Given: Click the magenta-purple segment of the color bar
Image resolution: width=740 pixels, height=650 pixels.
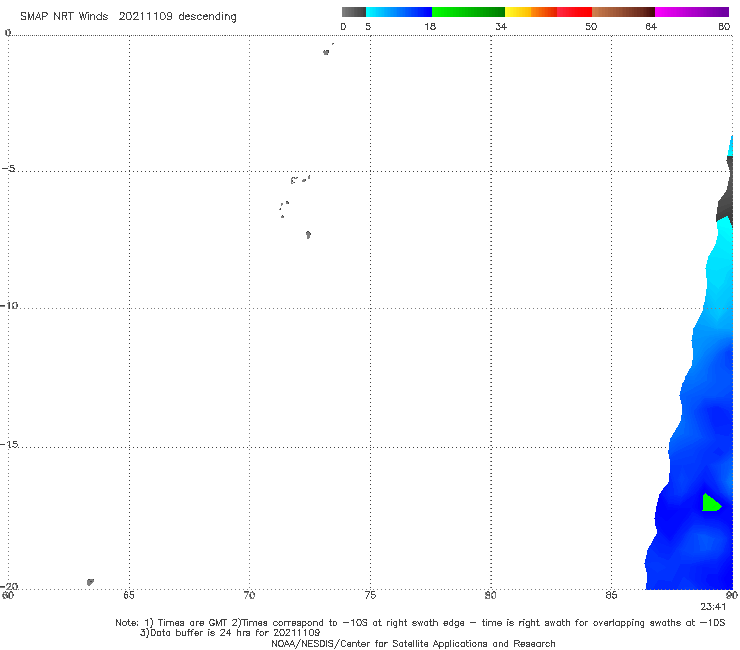Looking at the screenshot, I should point(692,12).
